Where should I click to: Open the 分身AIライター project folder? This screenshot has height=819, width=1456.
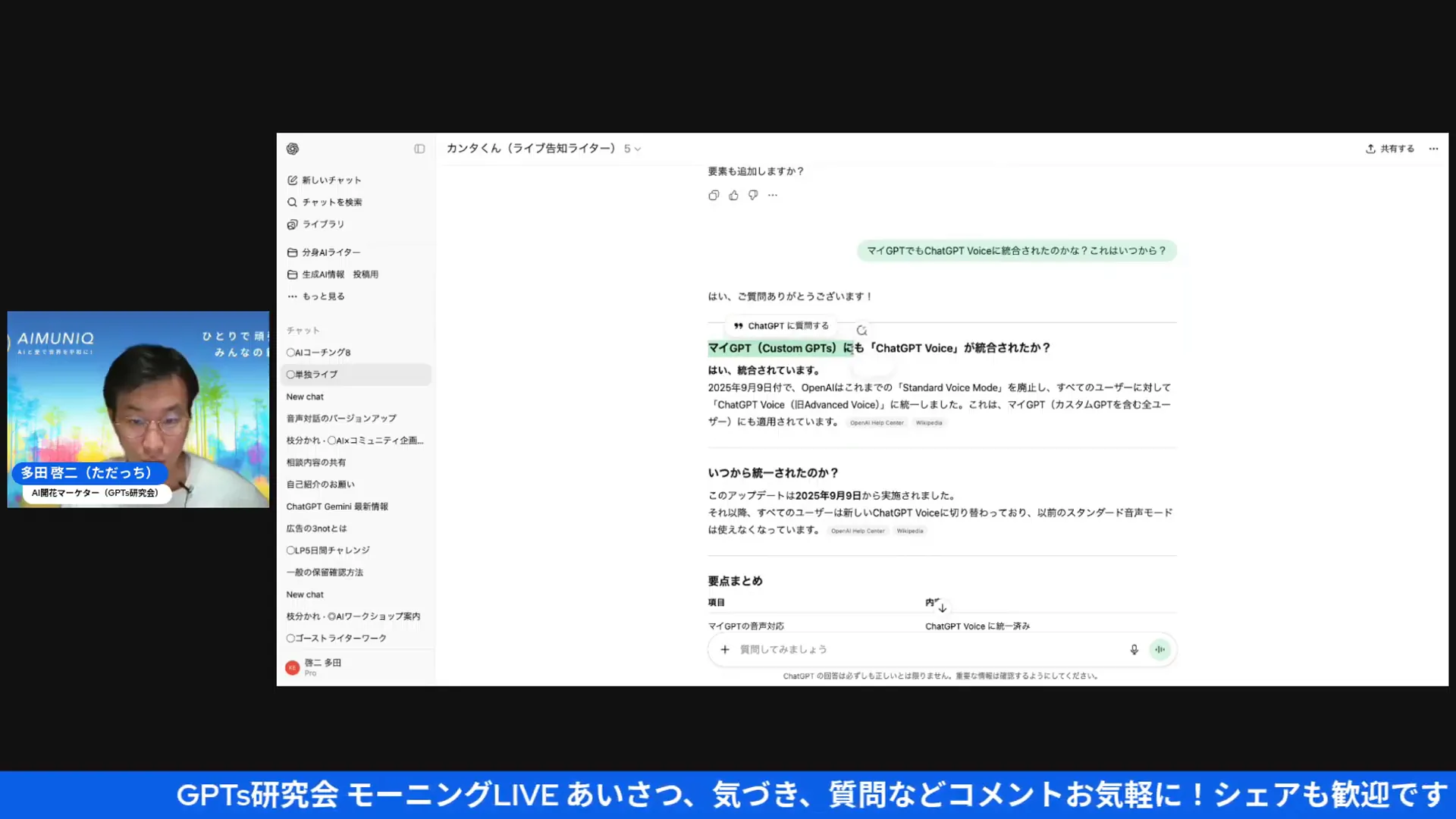324,252
